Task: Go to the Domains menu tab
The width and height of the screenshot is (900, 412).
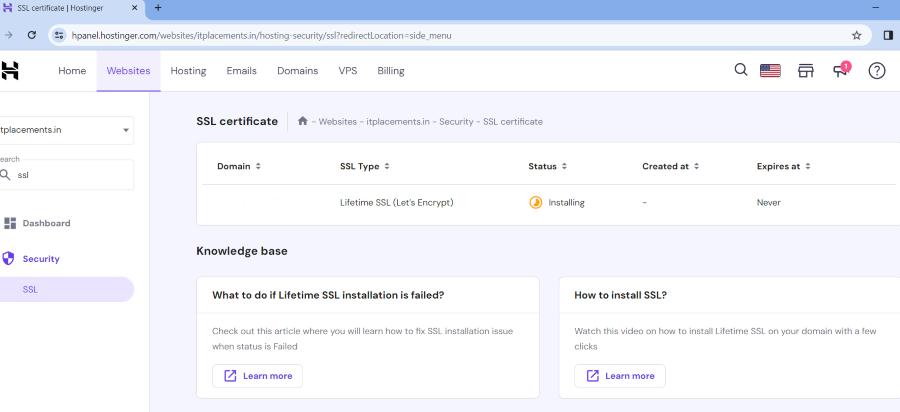Action: (x=297, y=71)
